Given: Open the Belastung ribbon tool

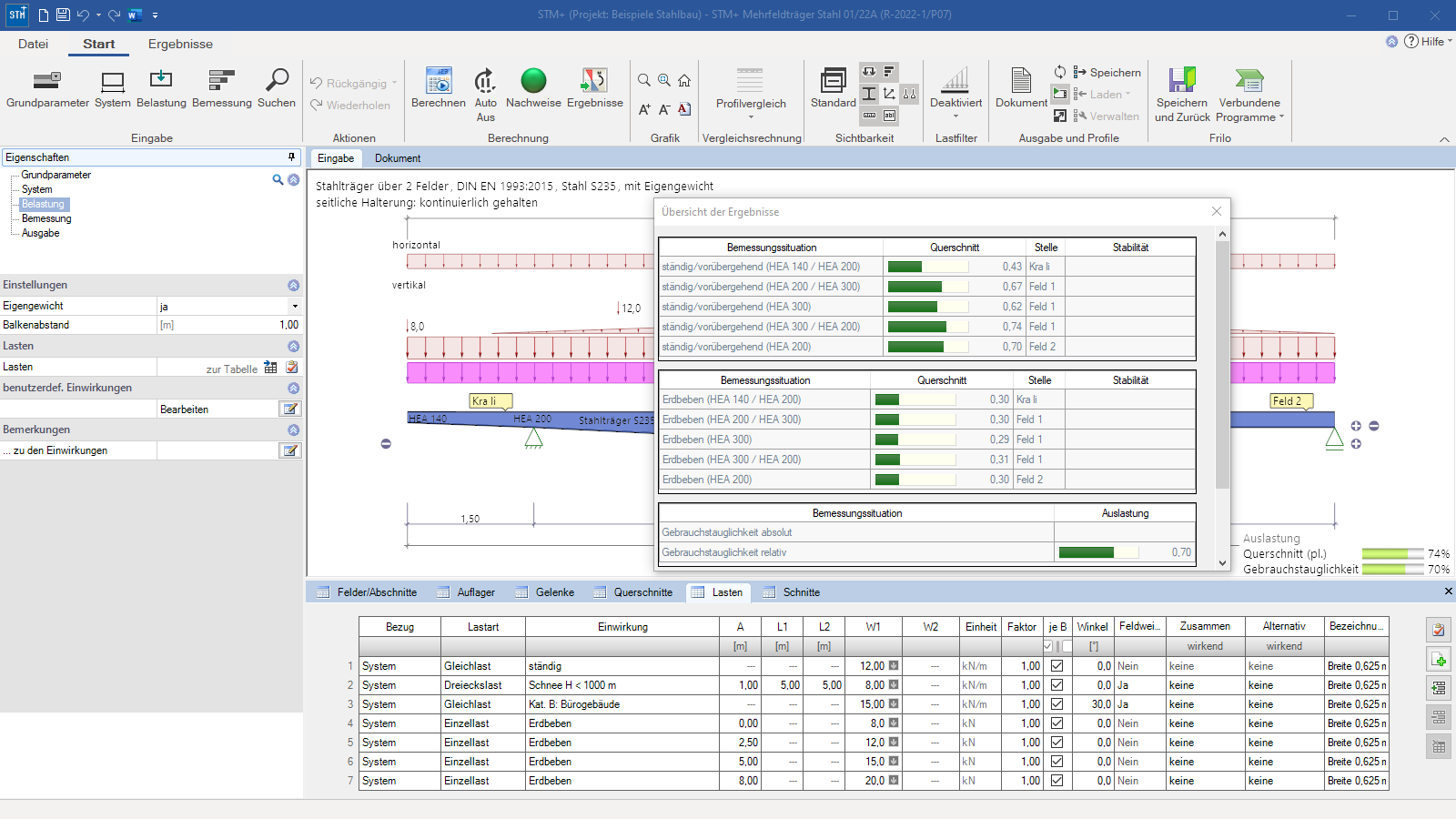Looking at the screenshot, I should click(x=161, y=89).
